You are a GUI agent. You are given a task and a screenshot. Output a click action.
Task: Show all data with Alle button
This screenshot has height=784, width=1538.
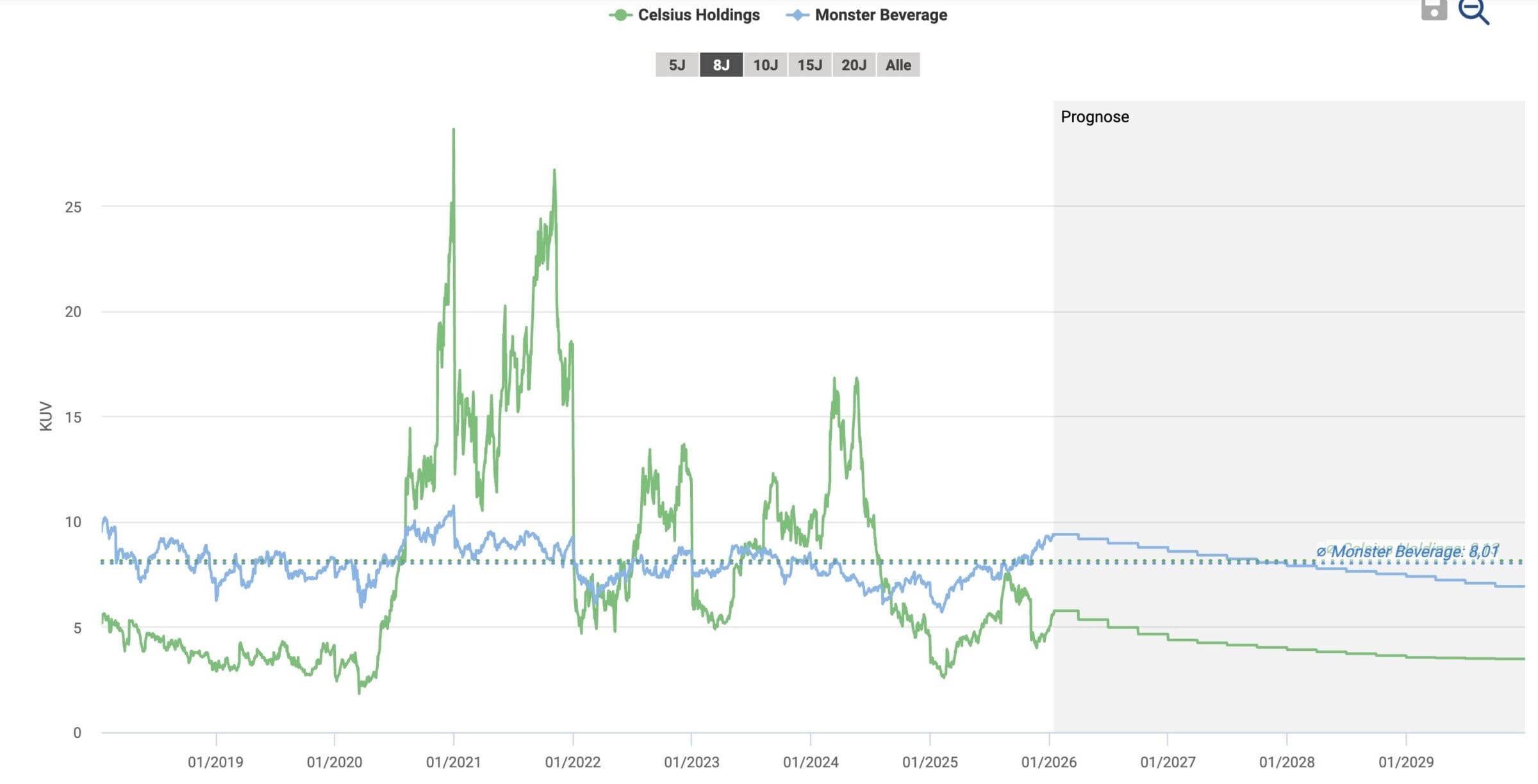pyautogui.click(x=898, y=65)
